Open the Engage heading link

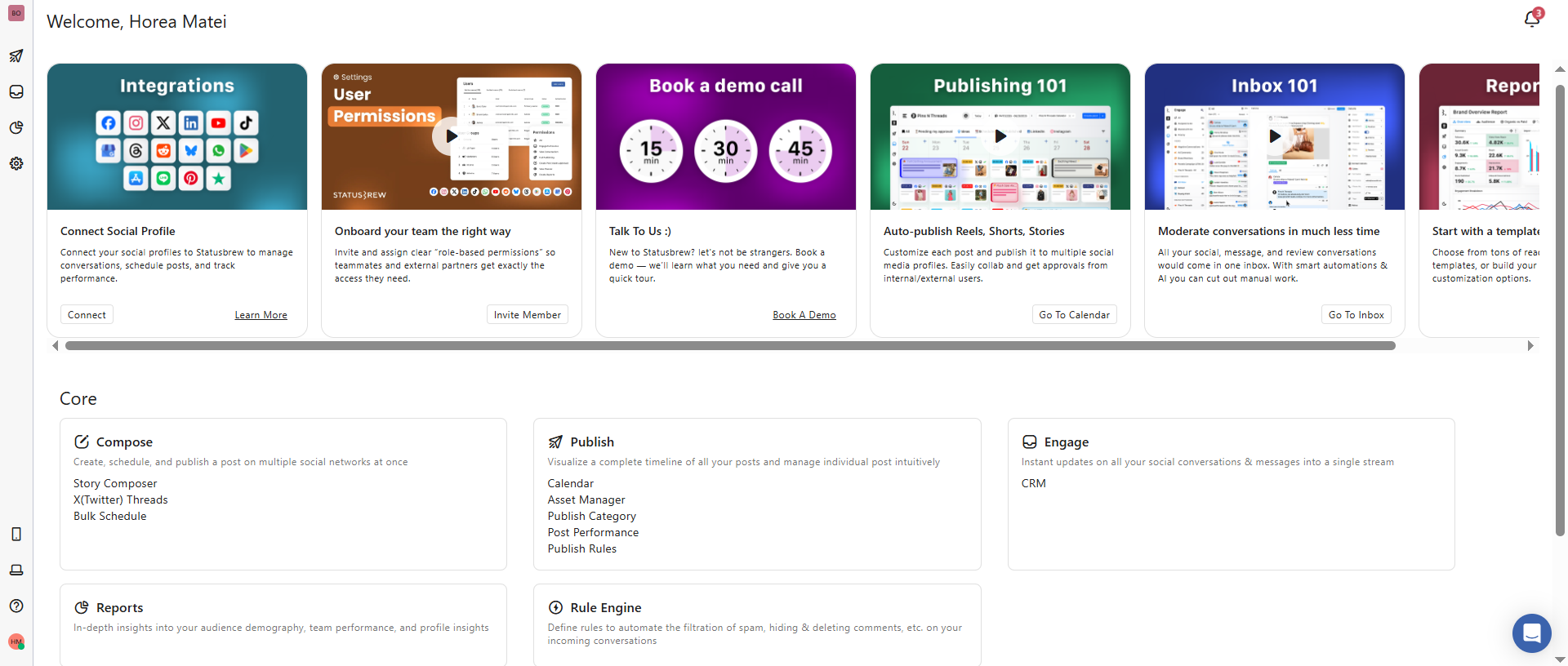(1067, 442)
